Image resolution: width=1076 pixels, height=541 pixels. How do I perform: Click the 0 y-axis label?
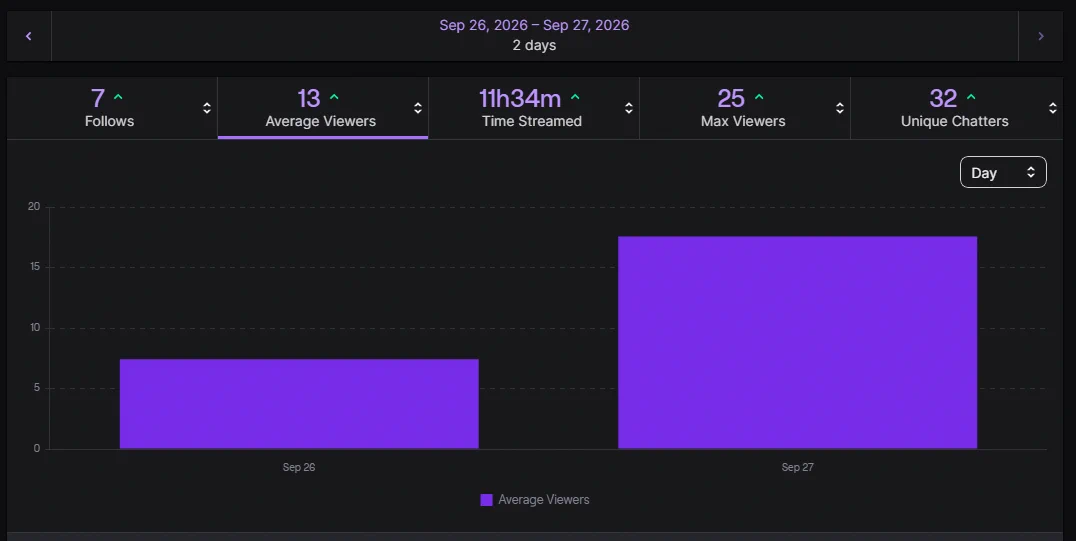[37, 448]
